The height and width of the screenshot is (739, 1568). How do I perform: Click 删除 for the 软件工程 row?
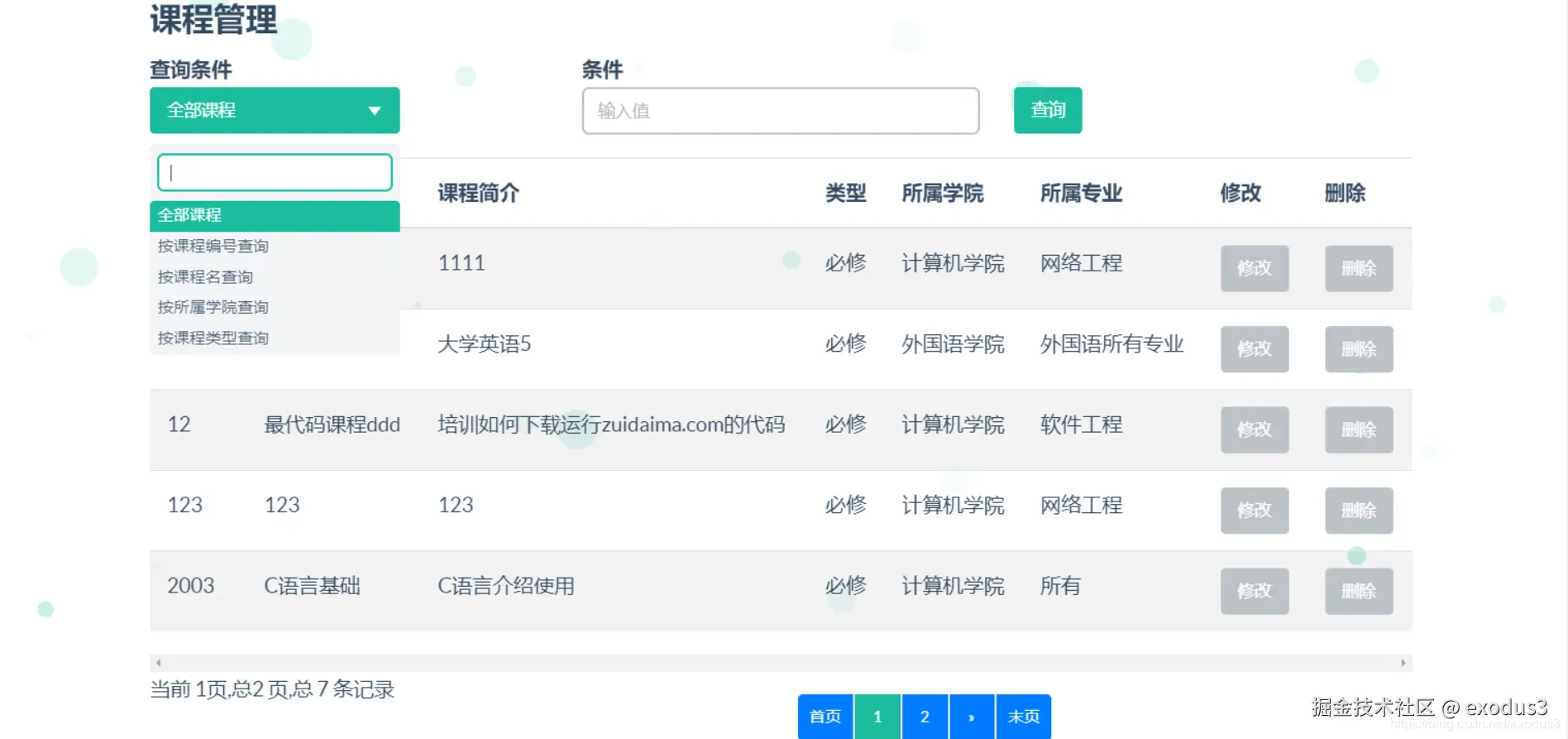coord(1359,429)
